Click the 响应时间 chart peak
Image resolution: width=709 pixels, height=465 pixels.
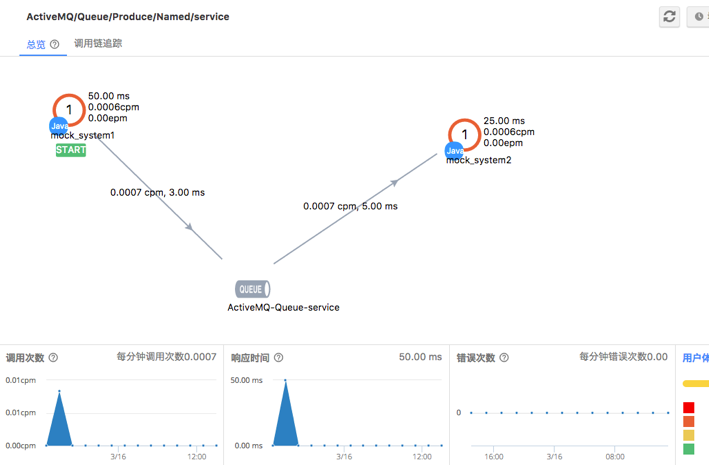click(x=285, y=381)
